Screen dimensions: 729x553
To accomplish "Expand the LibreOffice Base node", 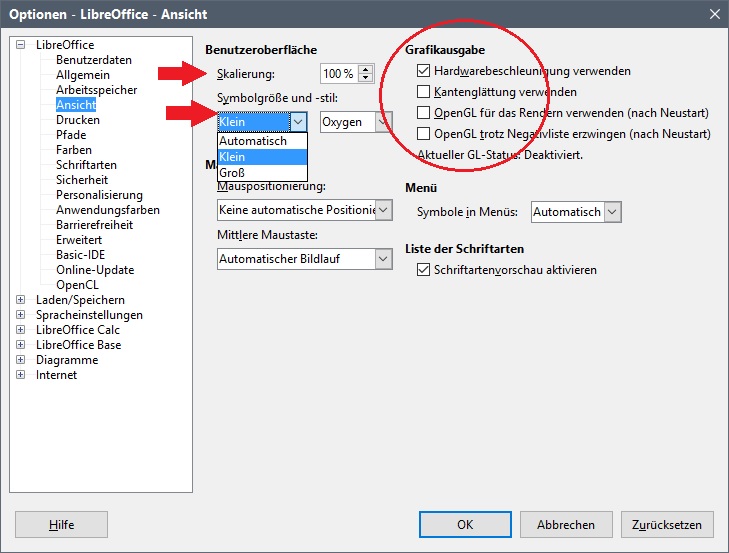I will pos(20,345).
